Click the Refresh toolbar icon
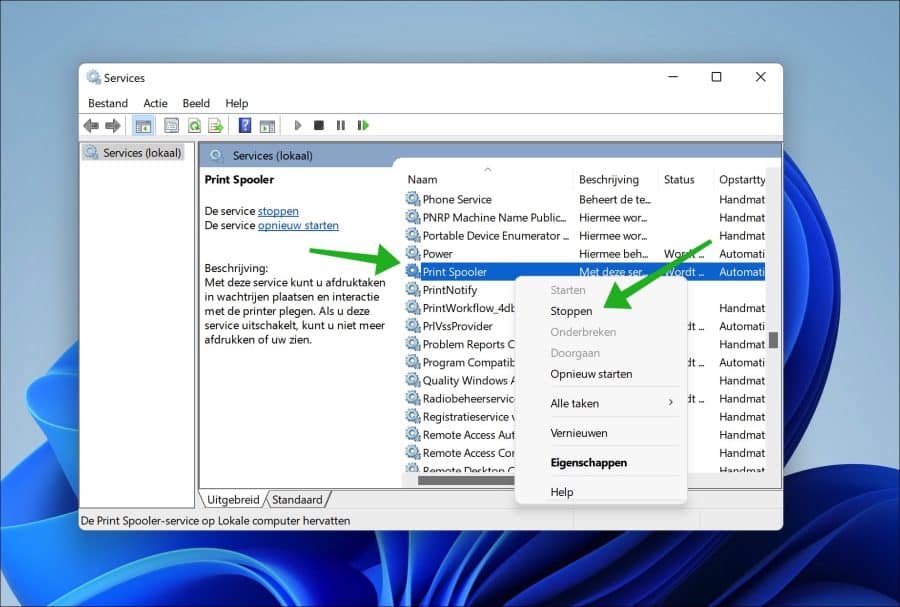This screenshot has width=900, height=607. [x=194, y=125]
